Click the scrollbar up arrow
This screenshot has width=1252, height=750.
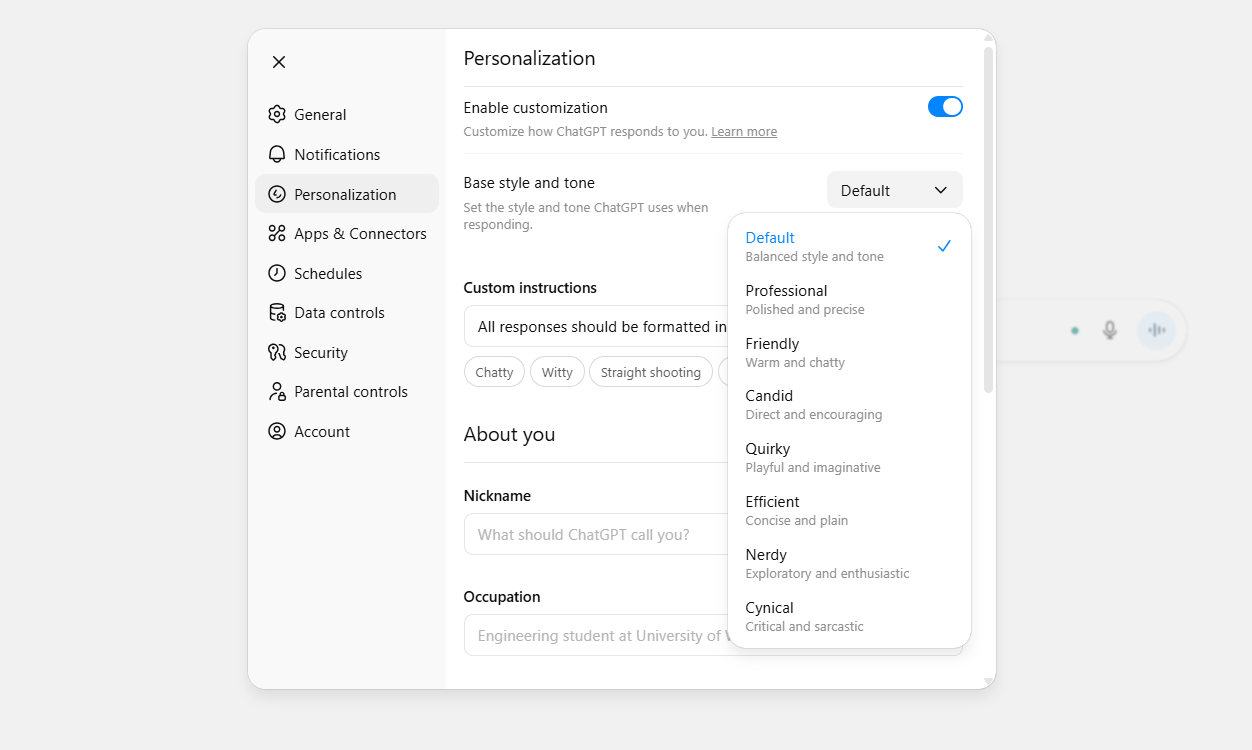pyautogui.click(x=989, y=37)
